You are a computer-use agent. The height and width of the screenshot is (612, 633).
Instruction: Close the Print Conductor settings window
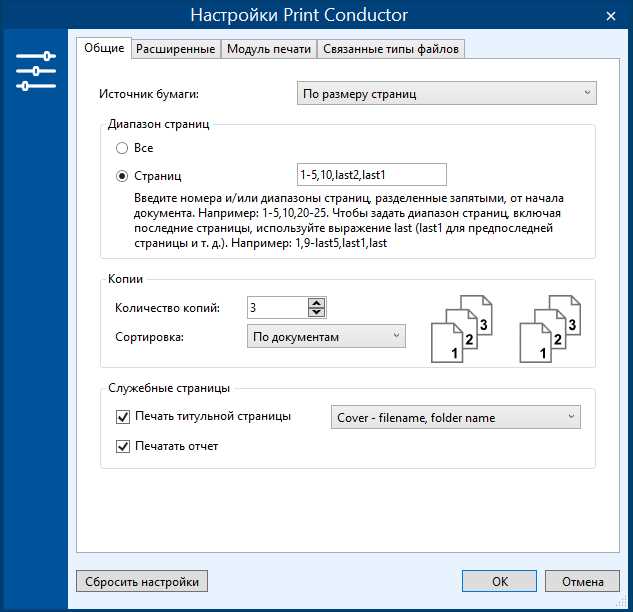click(x=610, y=15)
